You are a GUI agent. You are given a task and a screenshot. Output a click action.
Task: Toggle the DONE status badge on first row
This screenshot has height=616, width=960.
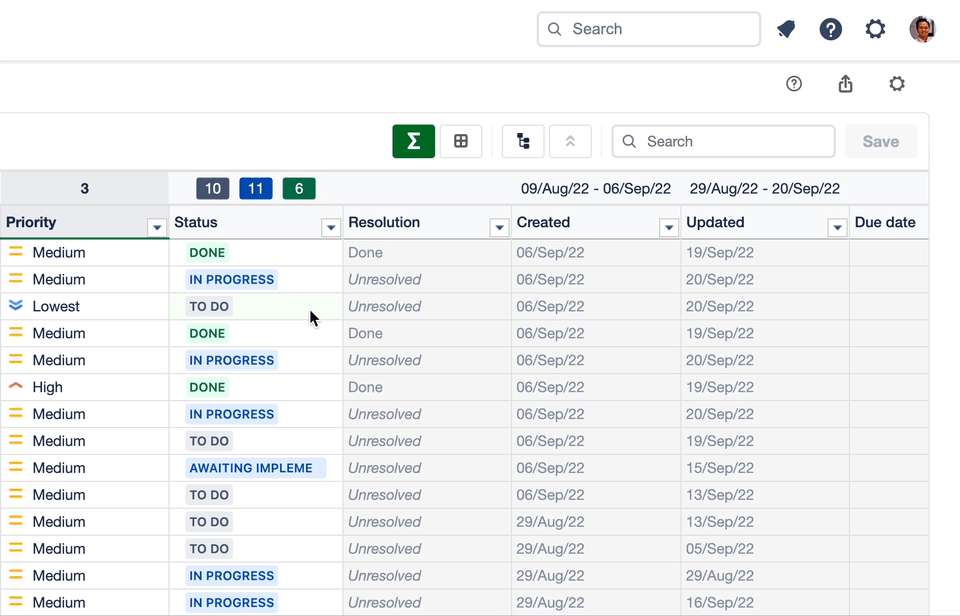click(206, 252)
